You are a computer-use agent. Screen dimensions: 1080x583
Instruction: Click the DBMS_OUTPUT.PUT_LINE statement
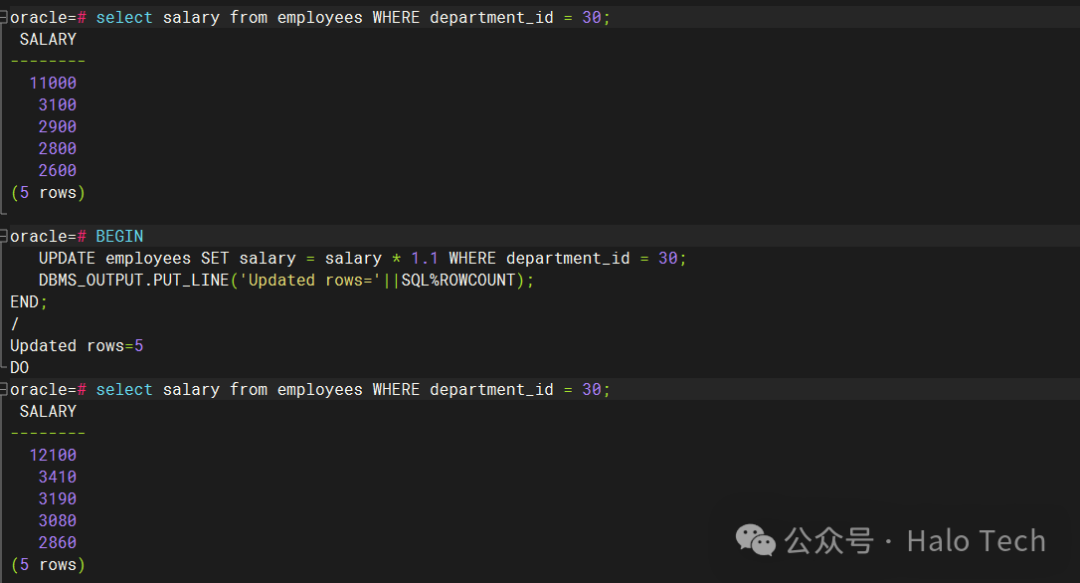click(286, 280)
